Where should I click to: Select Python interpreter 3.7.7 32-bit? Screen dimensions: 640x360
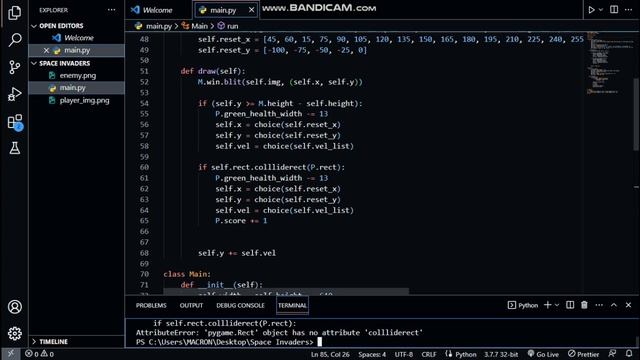[x=501, y=354]
